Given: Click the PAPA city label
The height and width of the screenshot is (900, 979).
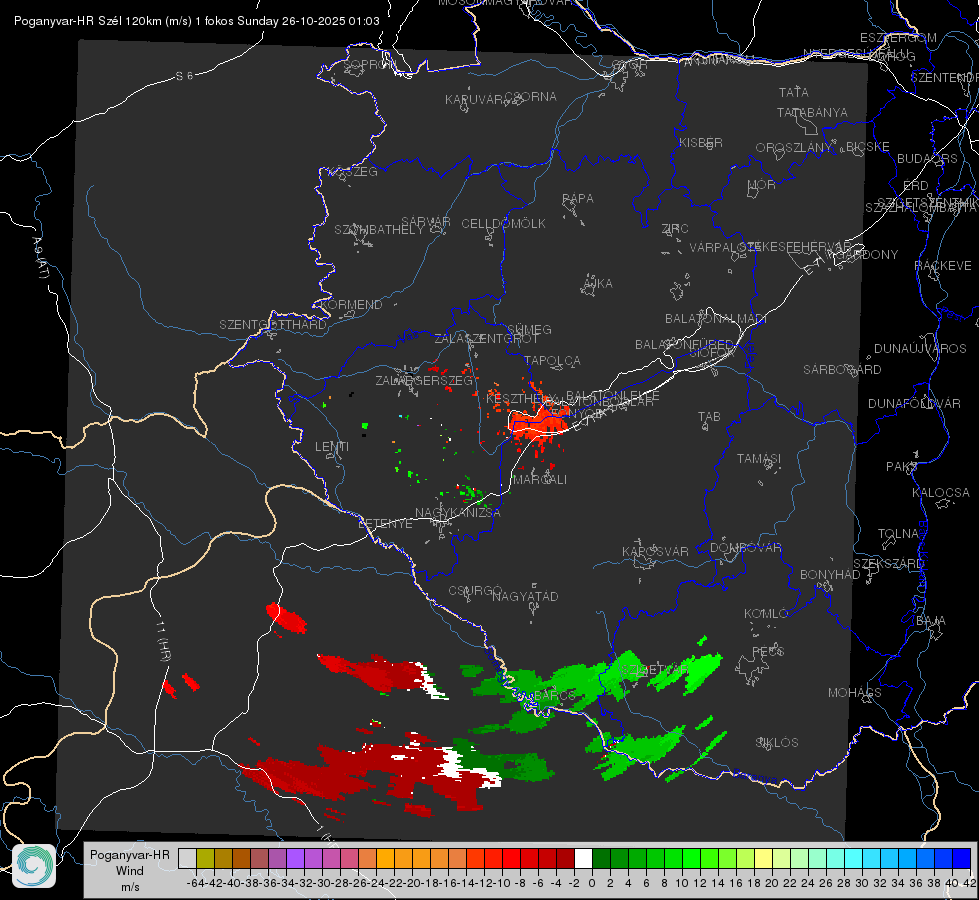Looking at the screenshot, I should (578, 198).
